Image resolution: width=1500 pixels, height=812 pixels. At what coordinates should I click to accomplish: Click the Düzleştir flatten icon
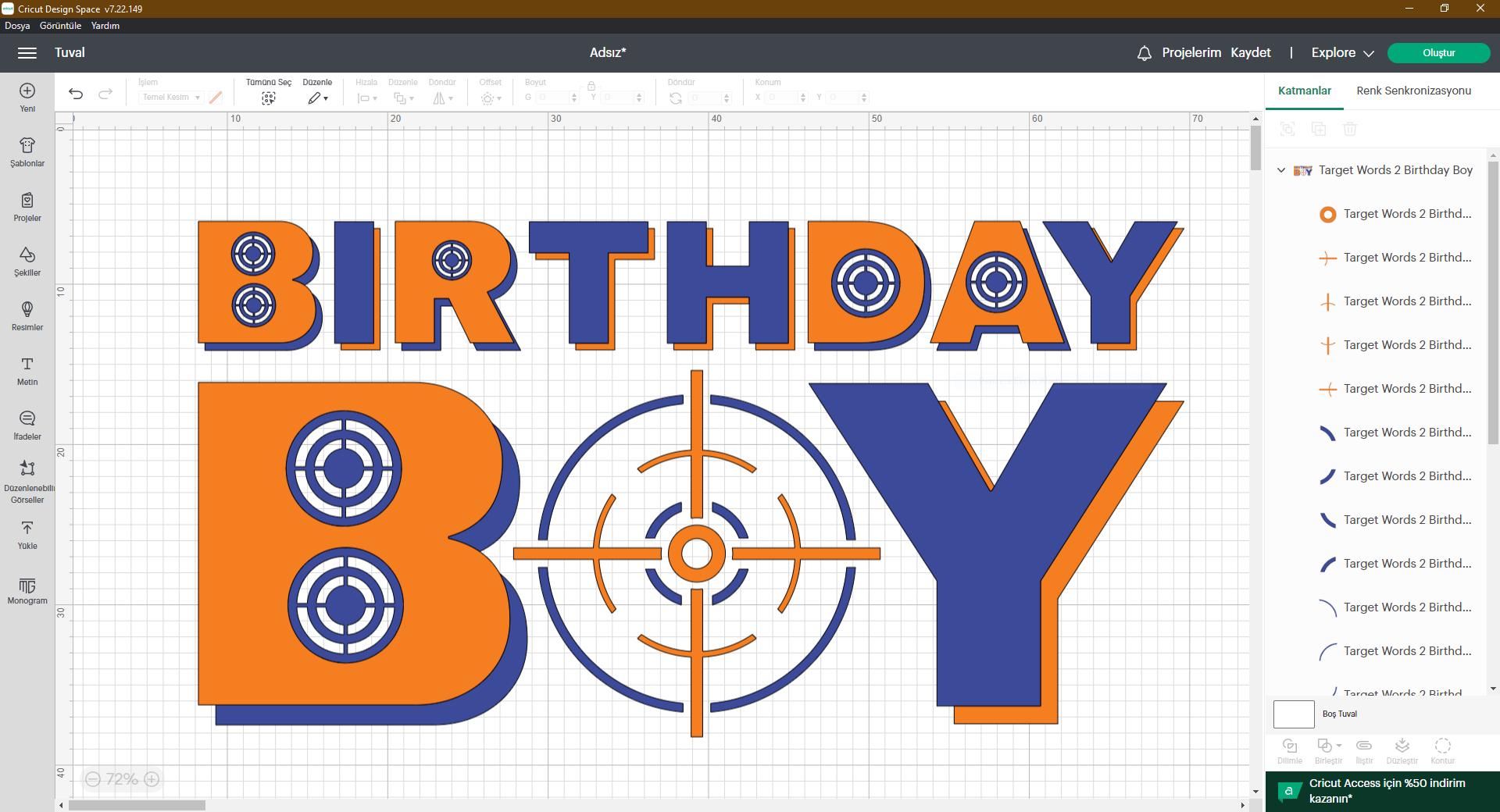(x=1402, y=746)
